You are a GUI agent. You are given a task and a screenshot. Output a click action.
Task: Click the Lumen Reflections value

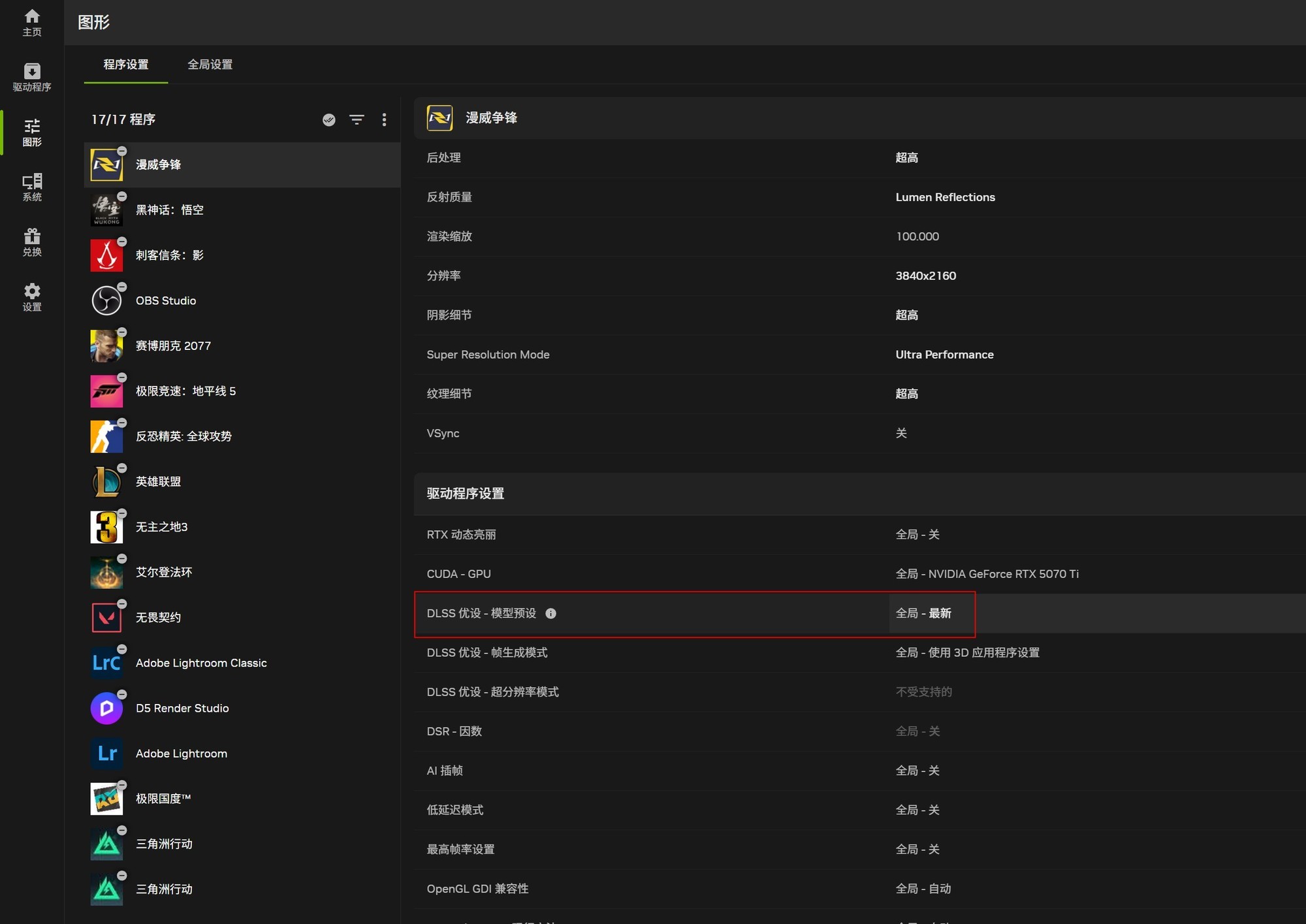pos(945,197)
